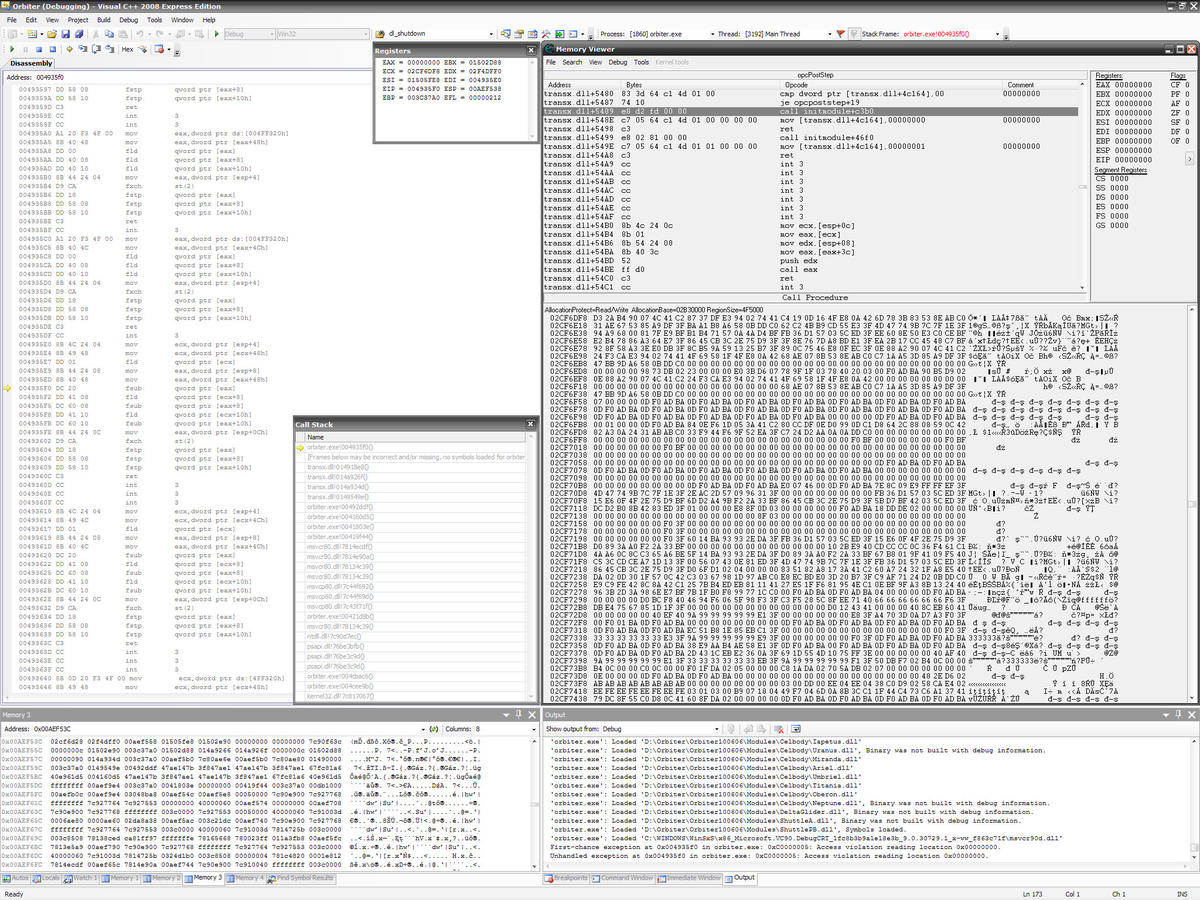Click the Start Debugging green arrow icon
The width and height of the screenshot is (1200, 900).
coord(217,34)
